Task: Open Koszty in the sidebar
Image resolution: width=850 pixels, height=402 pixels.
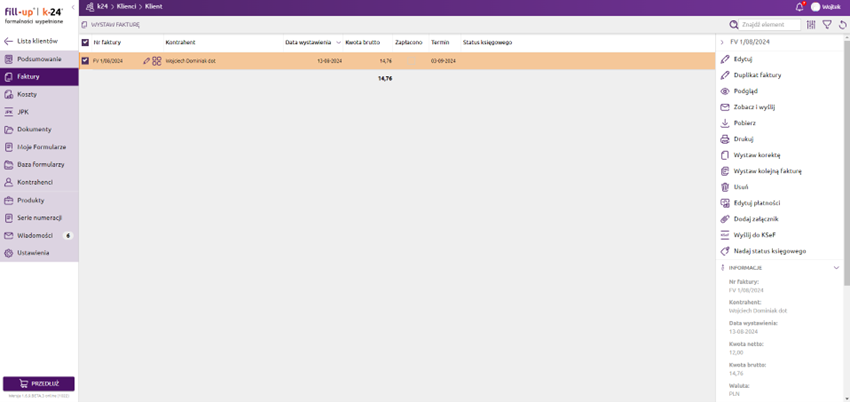Action: (x=39, y=94)
